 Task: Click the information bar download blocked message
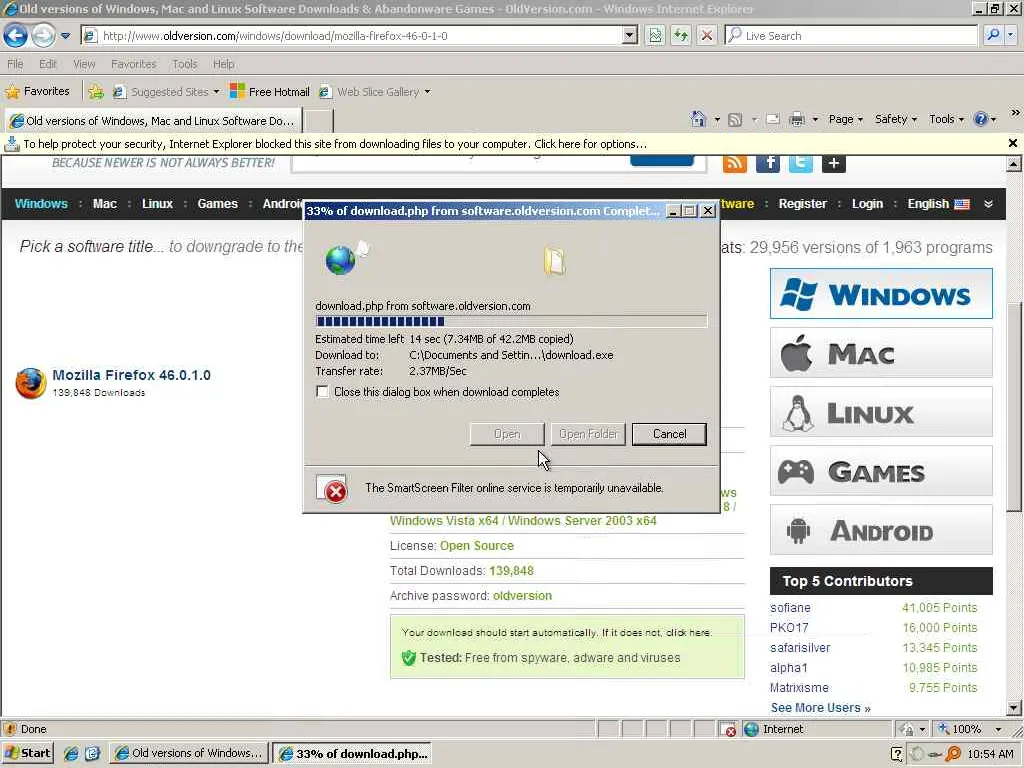pyautogui.click(x=335, y=144)
